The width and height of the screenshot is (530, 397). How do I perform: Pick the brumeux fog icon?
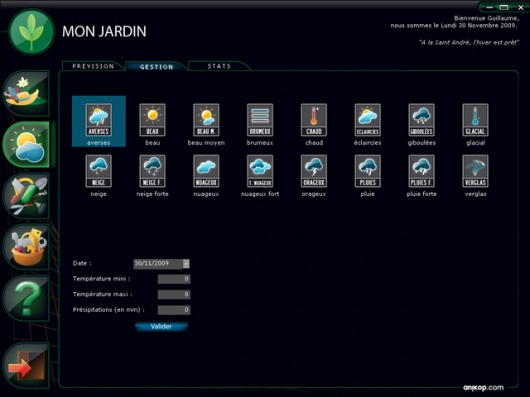point(260,120)
